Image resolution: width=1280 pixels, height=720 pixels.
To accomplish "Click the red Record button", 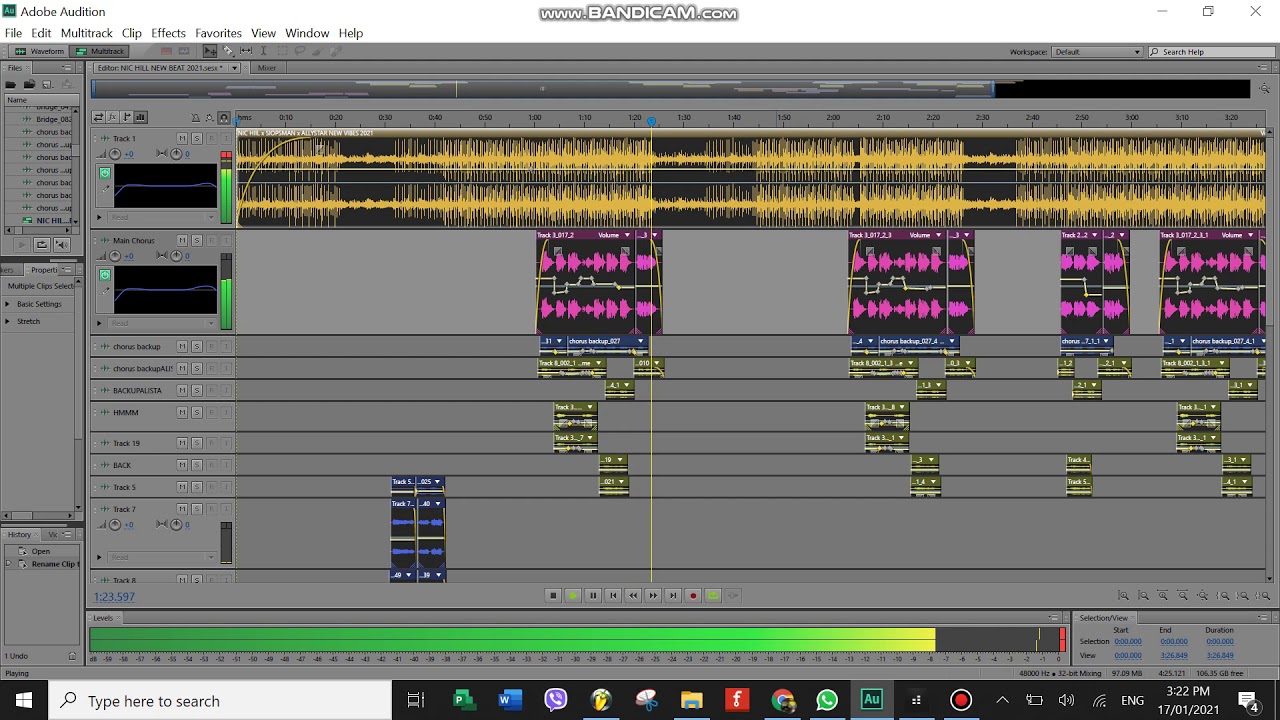I will coord(693,595).
